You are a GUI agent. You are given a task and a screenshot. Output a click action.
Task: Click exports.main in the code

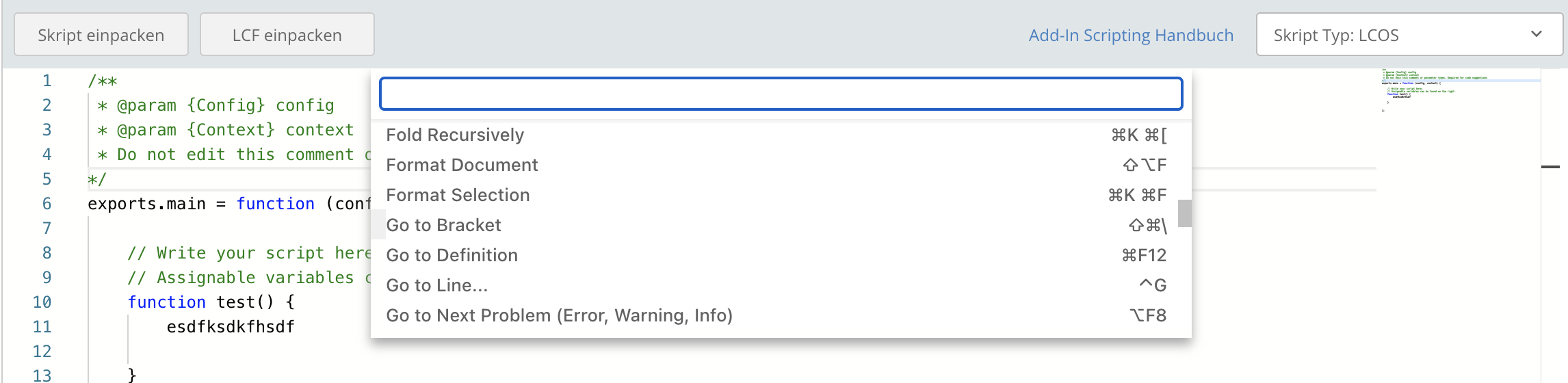coord(146,204)
